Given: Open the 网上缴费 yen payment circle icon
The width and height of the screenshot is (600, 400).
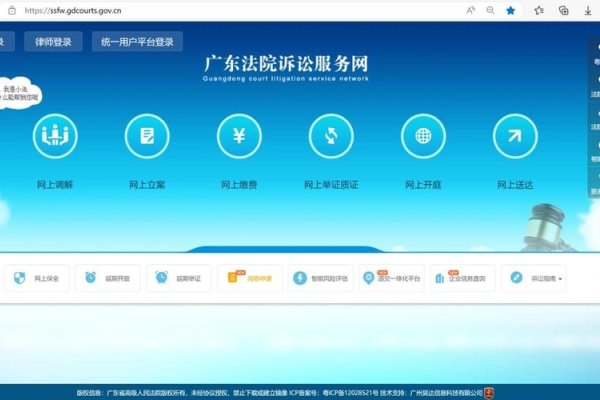Looking at the screenshot, I should pyautogui.click(x=239, y=136).
